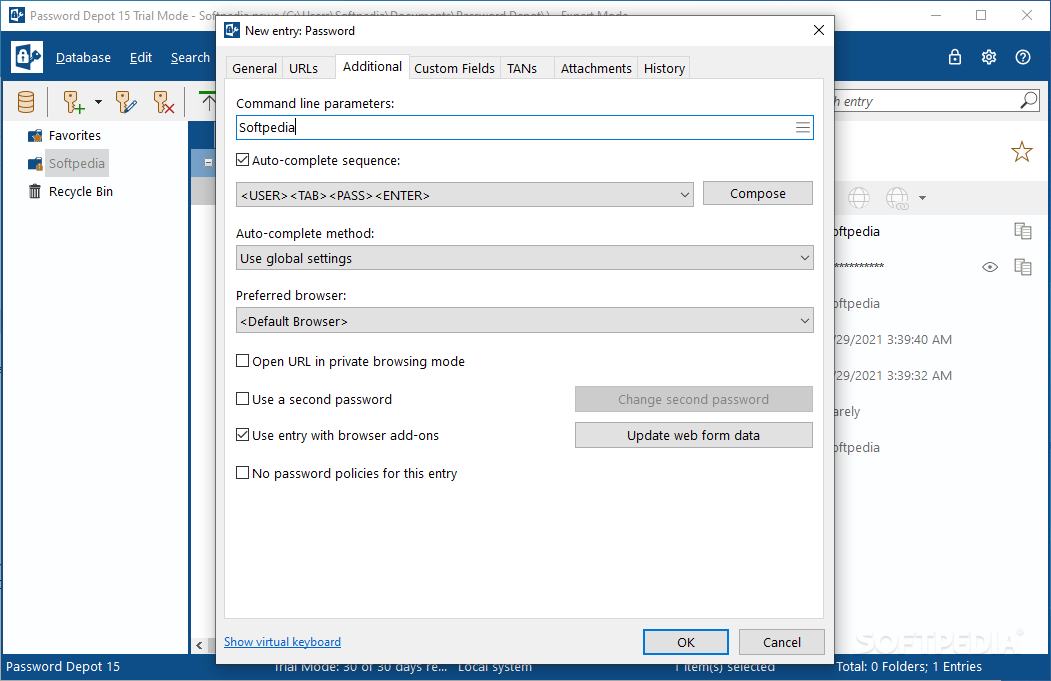1051x681 pixels.
Task: Click horizontal scrollbar left arrow
Action: point(199,645)
